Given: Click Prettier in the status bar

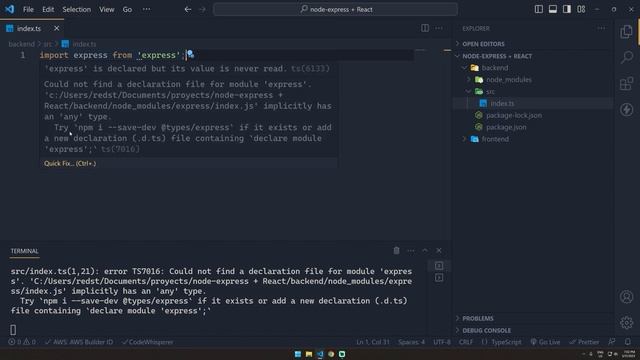Looking at the screenshot, I should (x=584, y=342).
